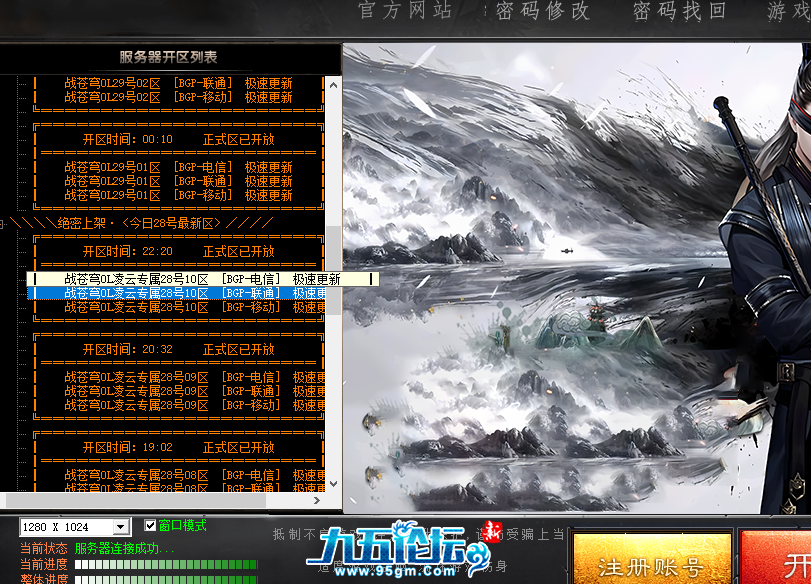Select 战苍穹OL29号01区 BGP-移动 server
The image size is (811, 584).
tap(178, 196)
